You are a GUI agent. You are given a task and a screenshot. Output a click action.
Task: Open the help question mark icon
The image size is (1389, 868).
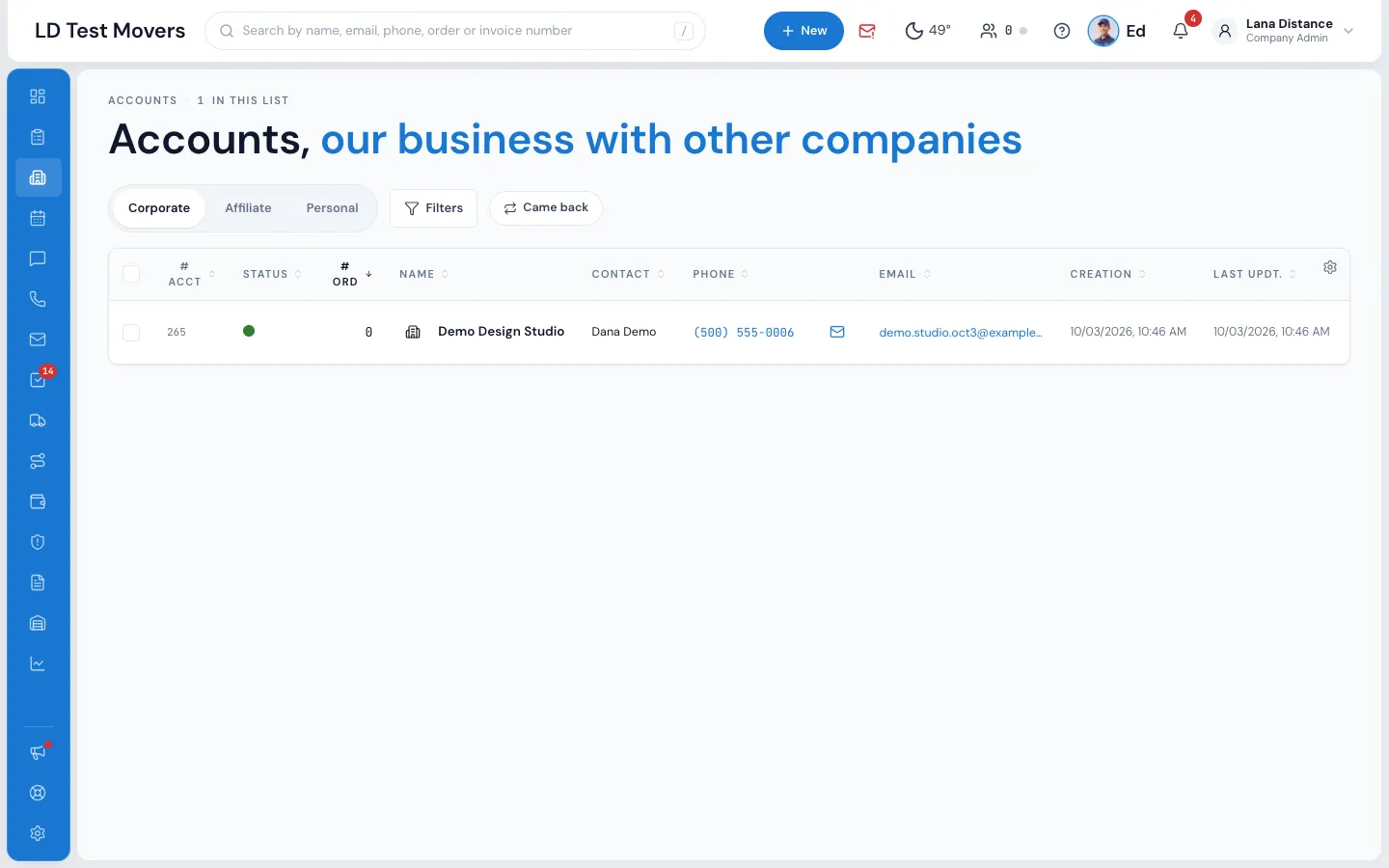coord(1062,31)
